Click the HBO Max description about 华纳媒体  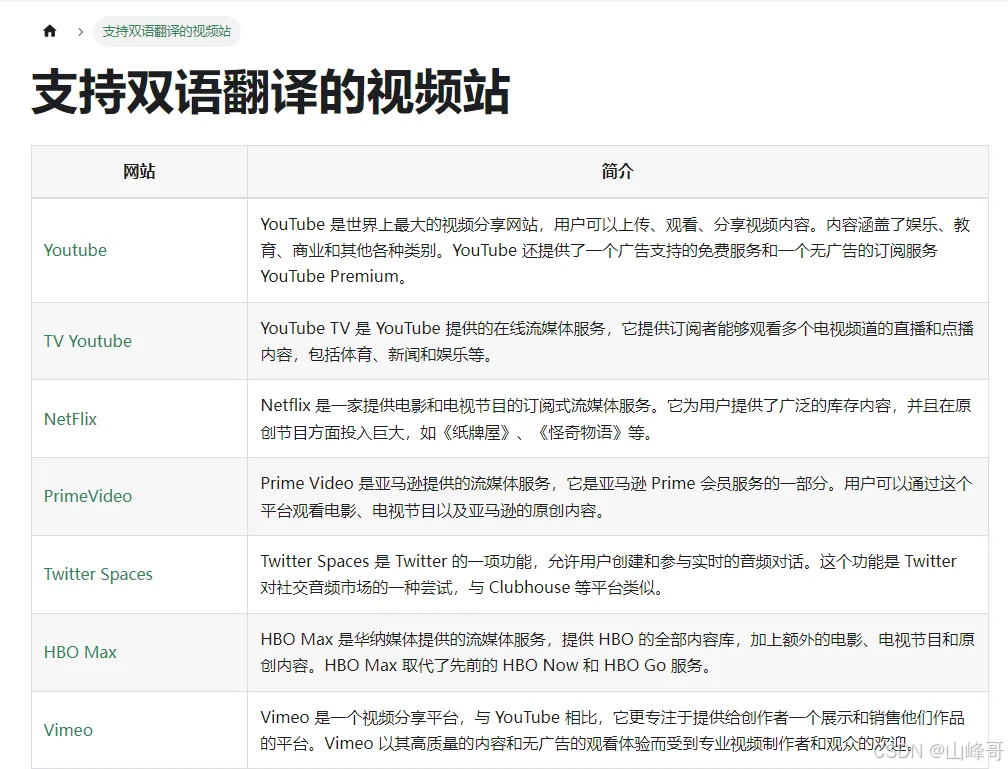[617, 652]
